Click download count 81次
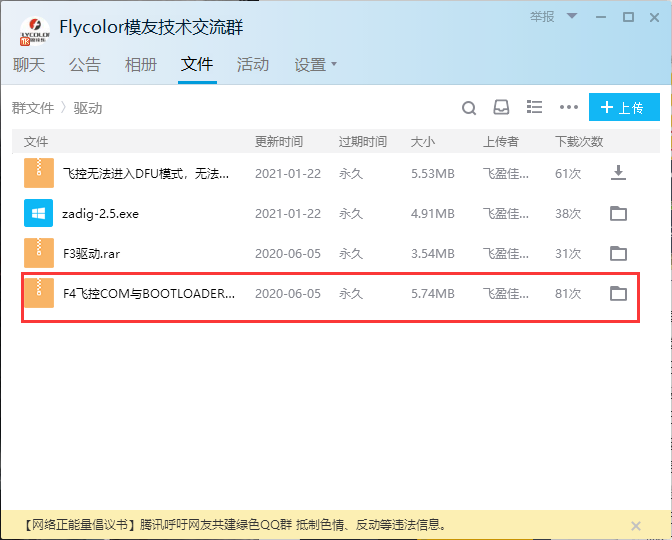 [x=568, y=294]
